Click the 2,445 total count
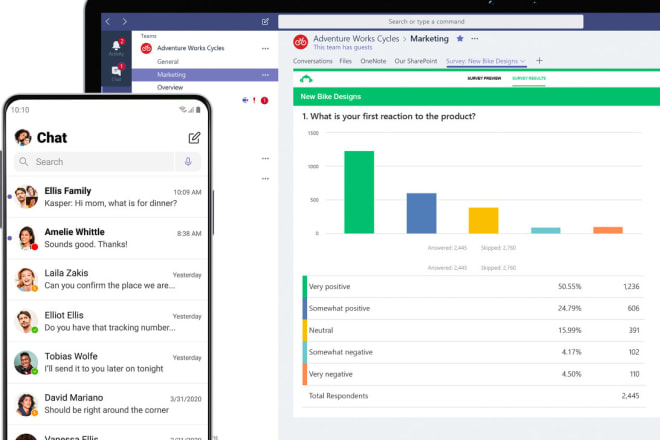This screenshot has height=440, width=660. [630, 396]
